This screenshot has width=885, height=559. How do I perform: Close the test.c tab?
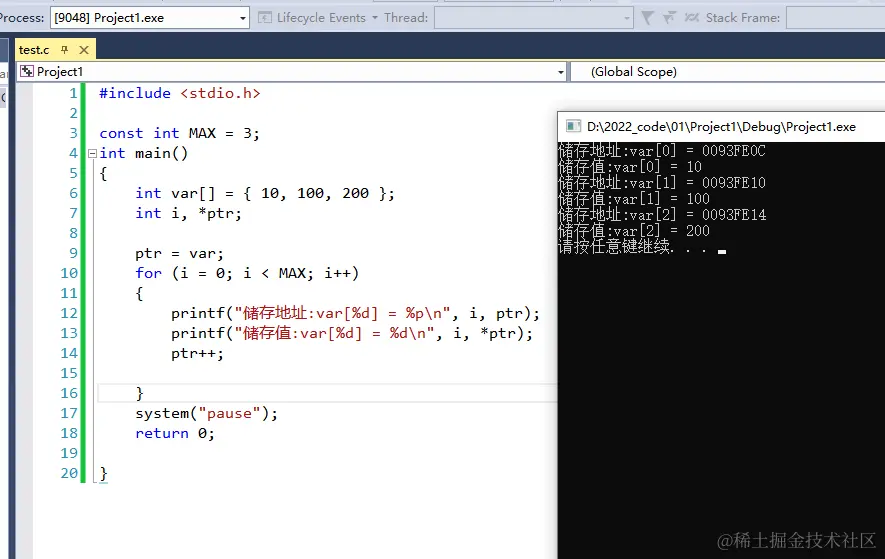pyautogui.click(x=84, y=50)
